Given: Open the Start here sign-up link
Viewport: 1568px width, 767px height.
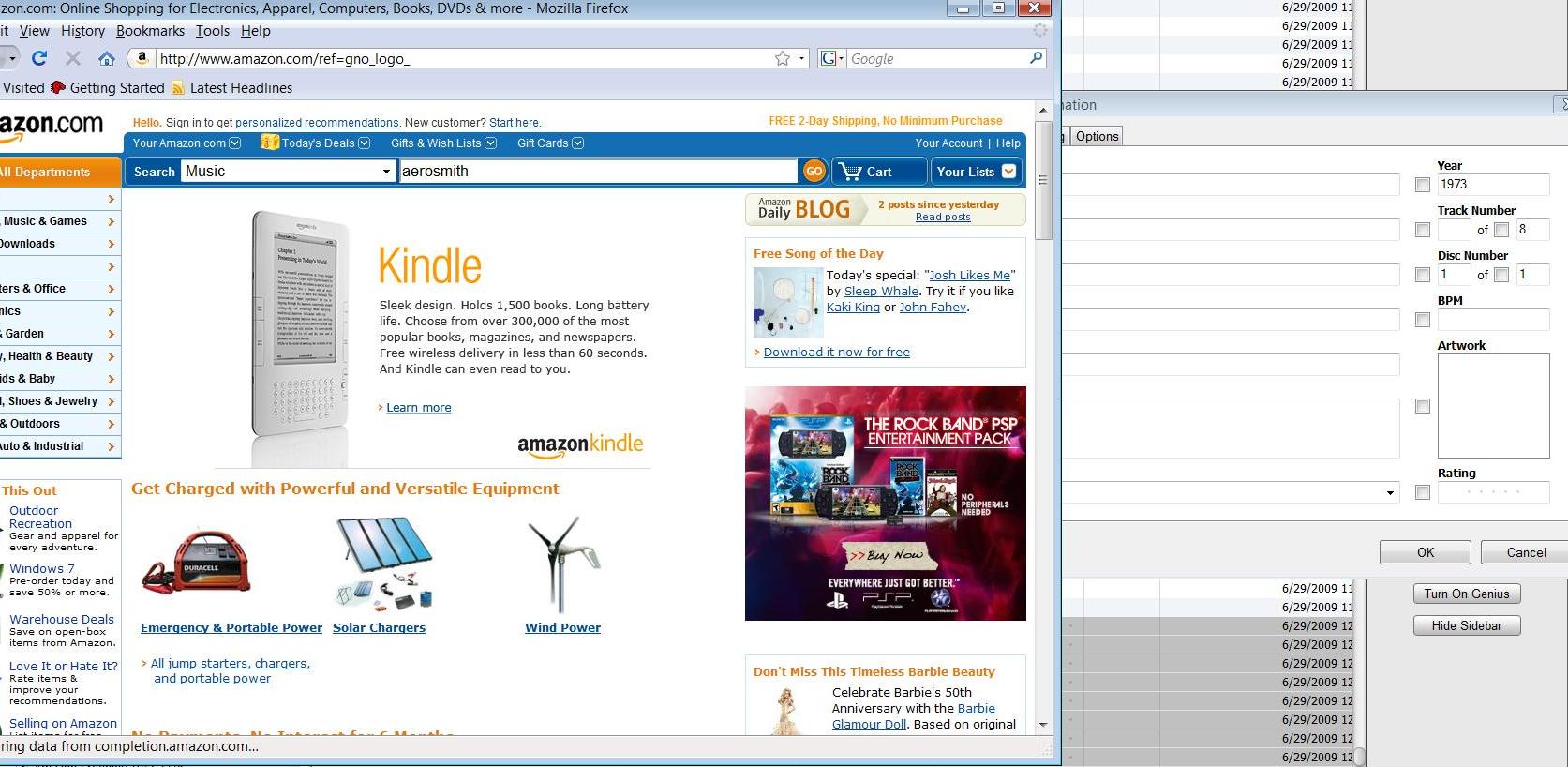Looking at the screenshot, I should (x=514, y=123).
